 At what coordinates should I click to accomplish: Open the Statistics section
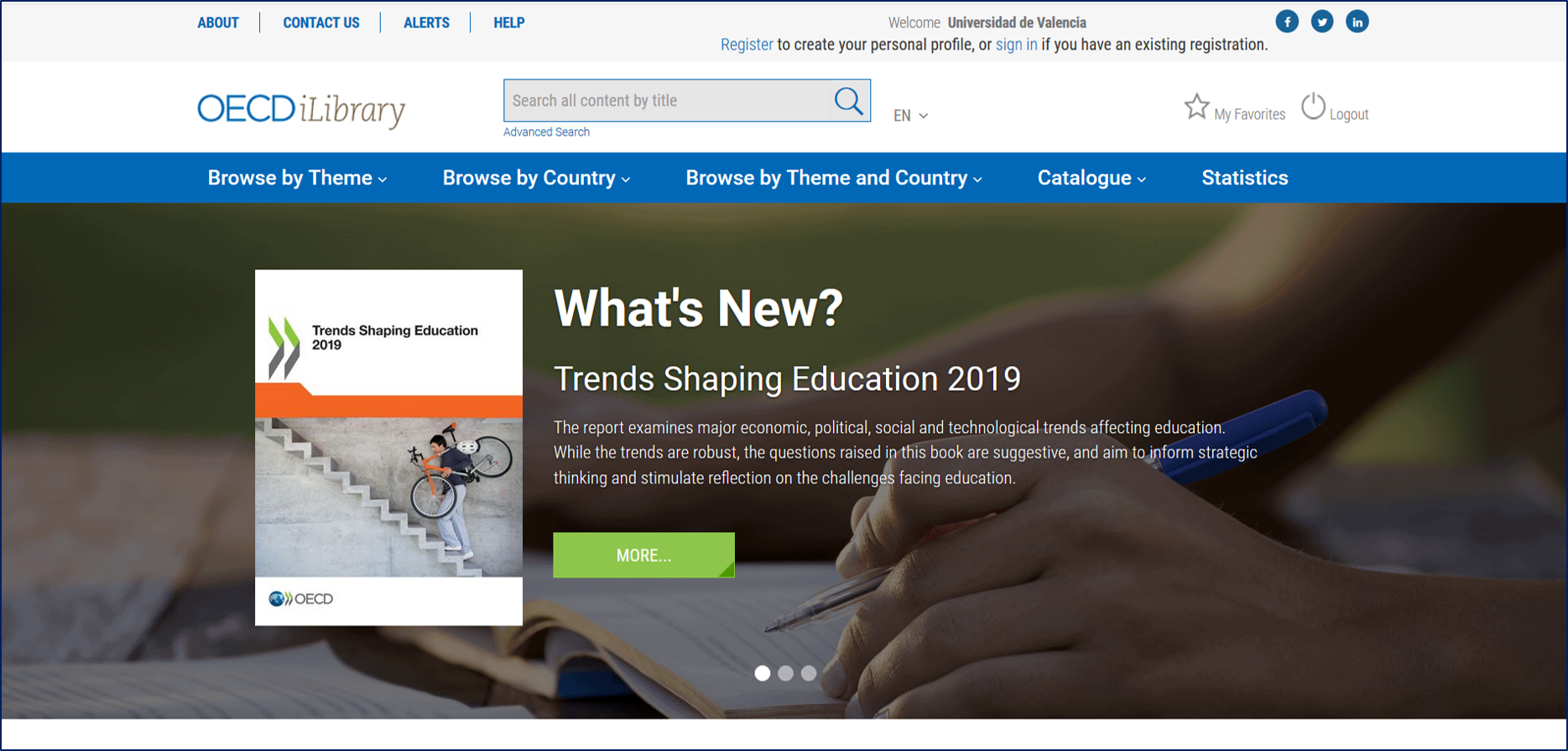pos(1245,178)
